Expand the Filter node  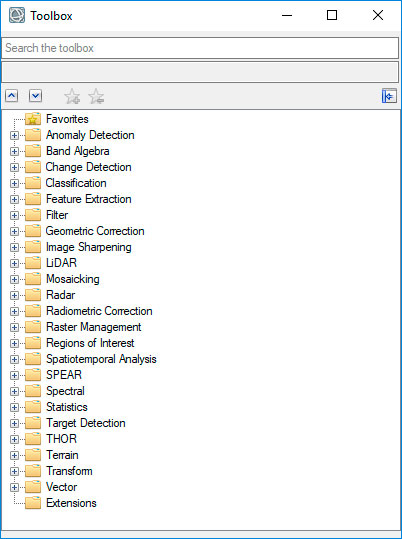14,215
